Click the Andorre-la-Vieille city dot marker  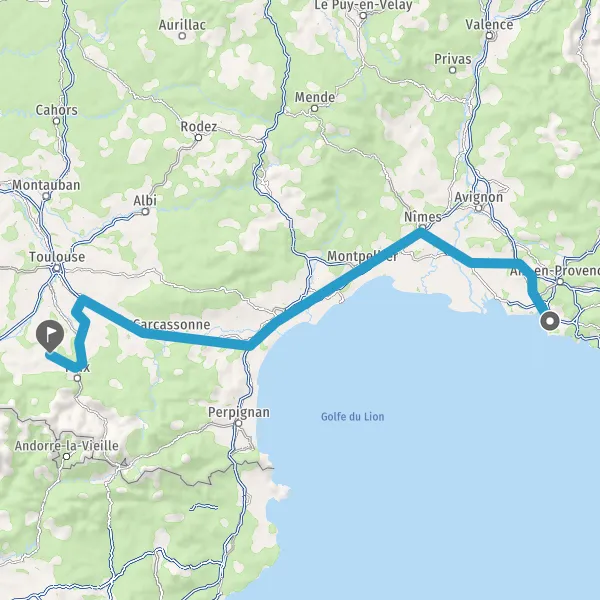[67, 457]
